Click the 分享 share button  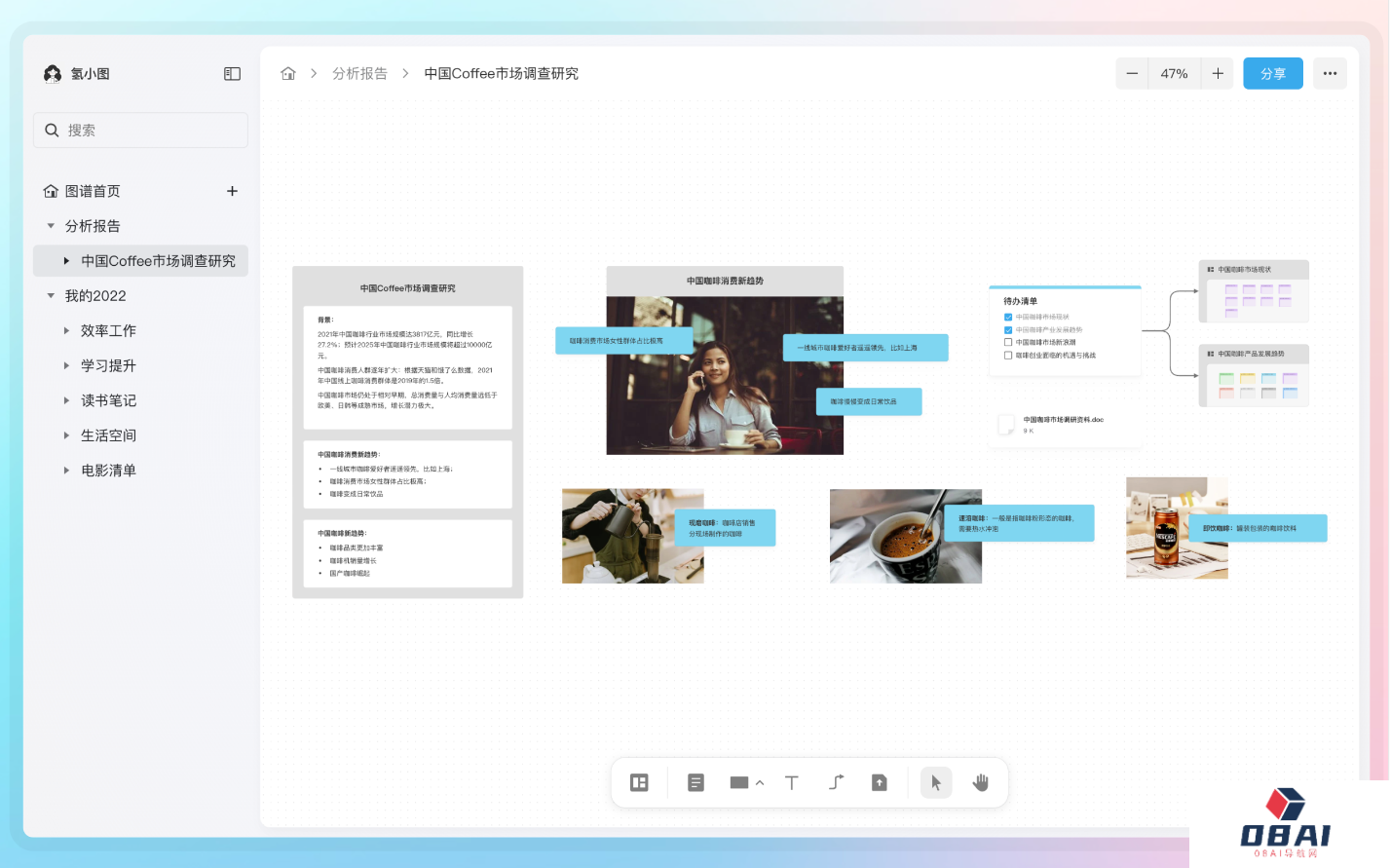pyautogui.click(x=1272, y=74)
